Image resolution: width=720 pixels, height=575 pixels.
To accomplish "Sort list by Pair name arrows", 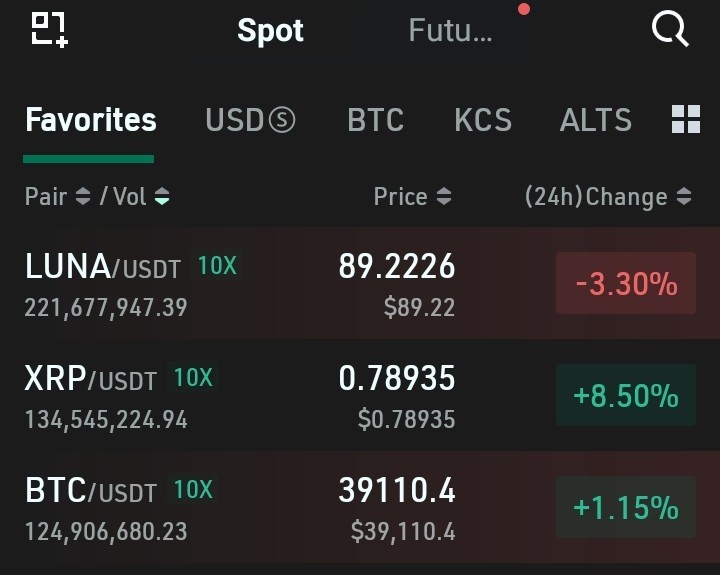I will coord(83,197).
